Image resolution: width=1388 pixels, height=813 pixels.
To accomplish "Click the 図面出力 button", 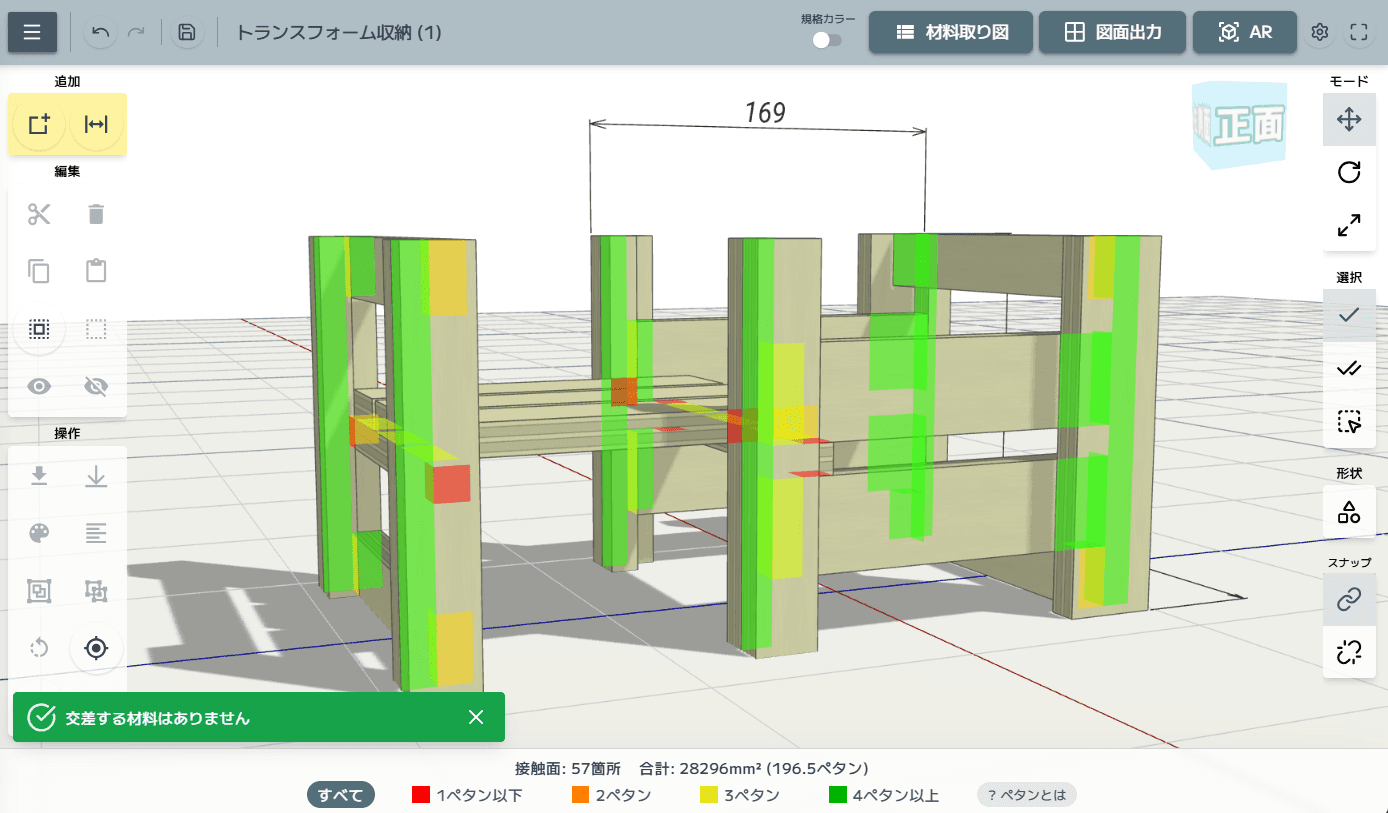I will coord(1112,32).
